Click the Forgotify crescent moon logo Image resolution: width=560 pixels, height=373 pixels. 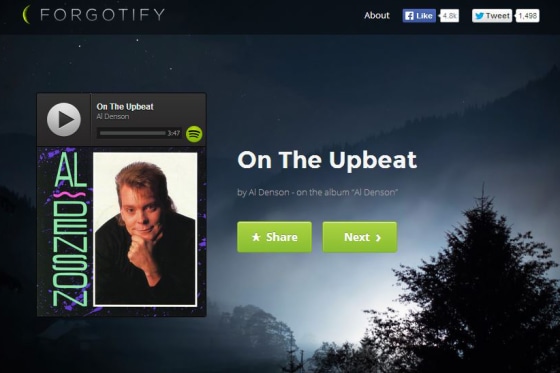point(26,15)
